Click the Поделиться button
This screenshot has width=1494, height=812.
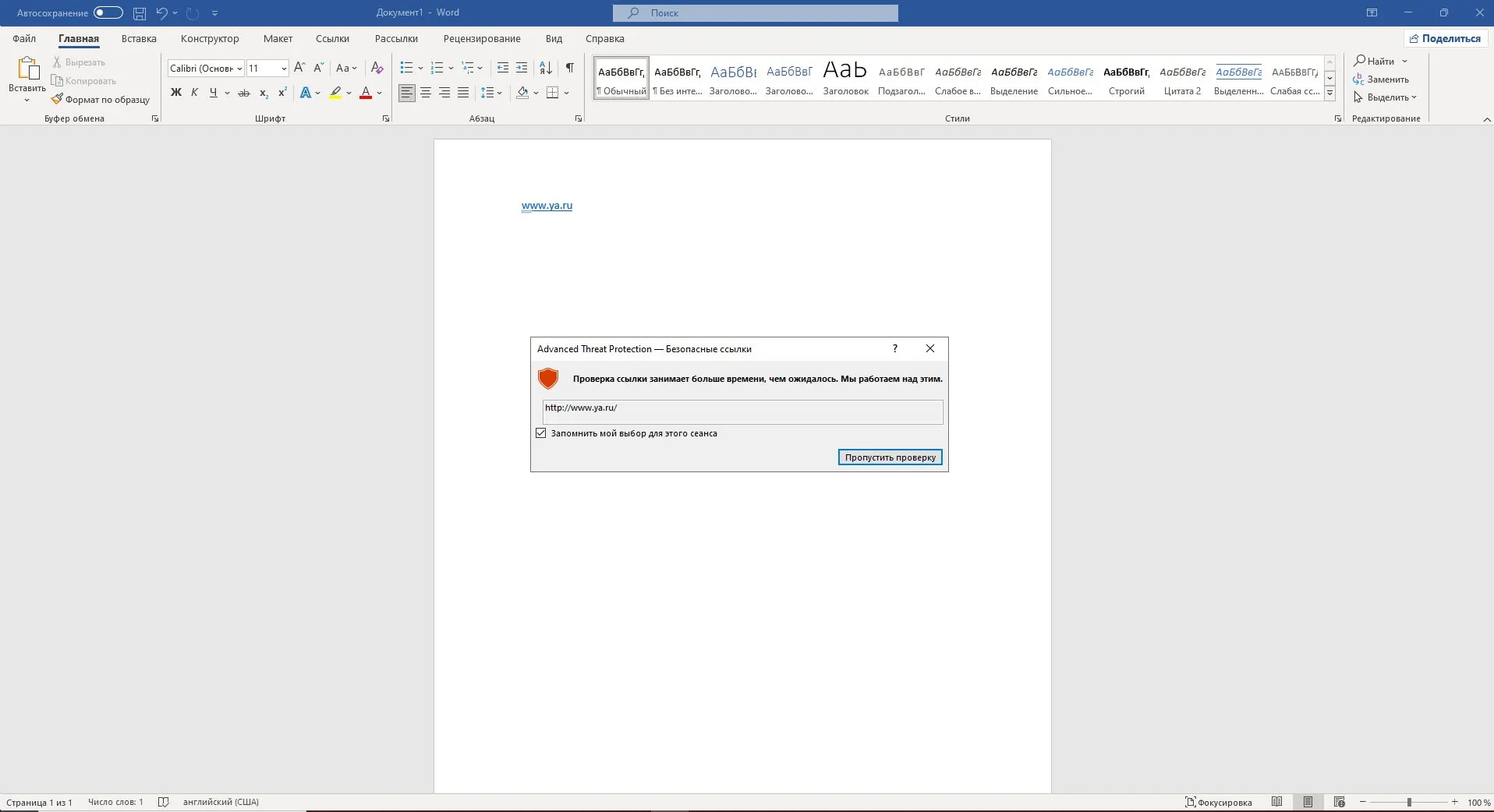pyautogui.click(x=1446, y=38)
